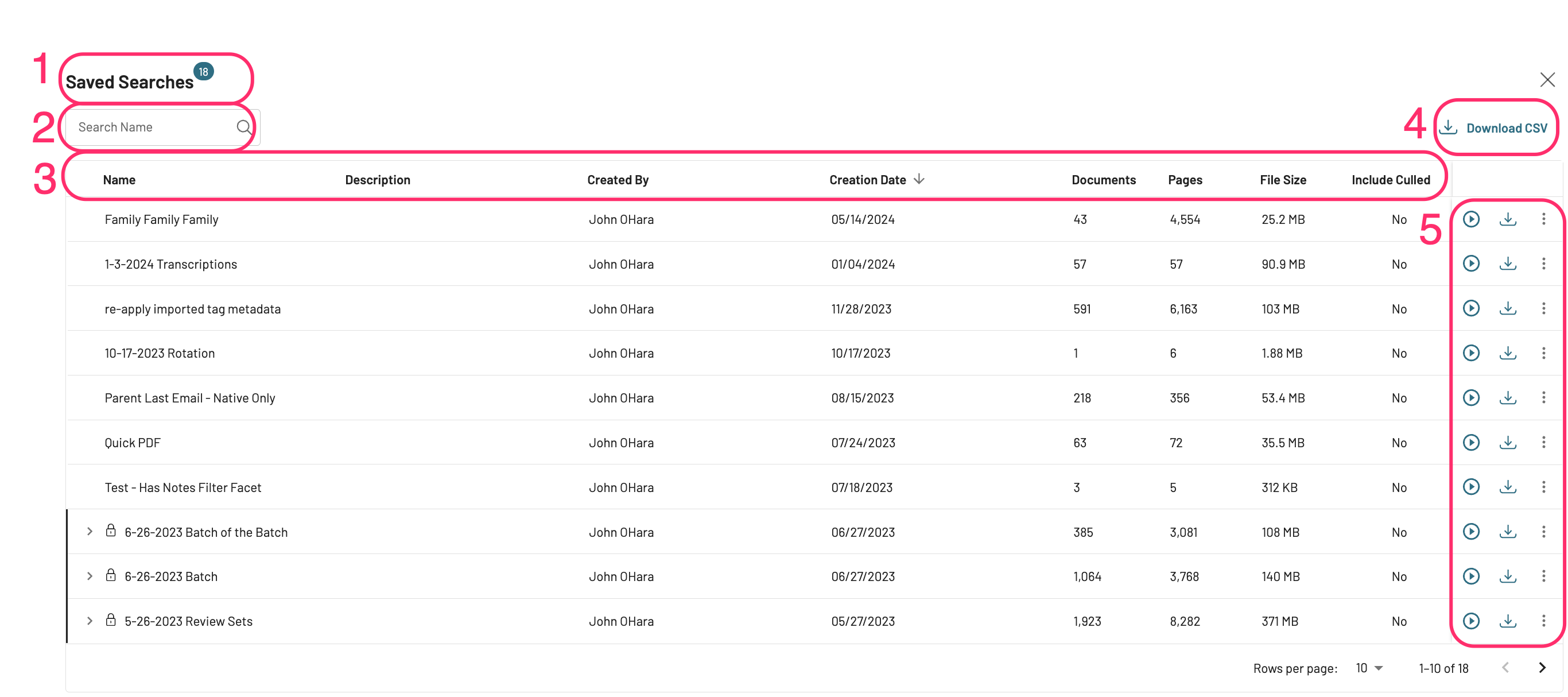Sort by the Description column header
This screenshot has width=1568, height=697.
pos(378,180)
